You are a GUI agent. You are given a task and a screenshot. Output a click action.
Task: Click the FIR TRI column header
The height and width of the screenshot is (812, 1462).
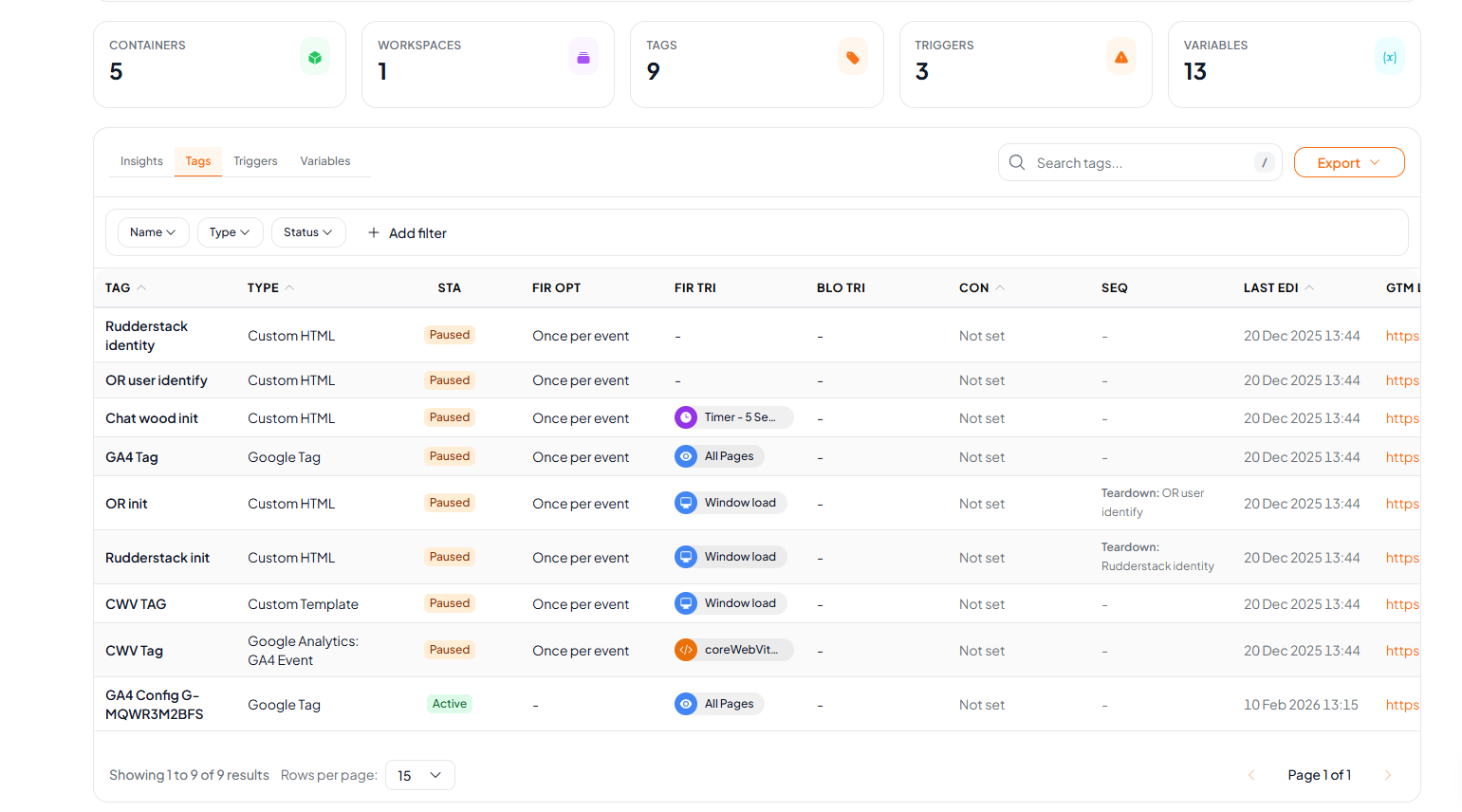tap(695, 287)
